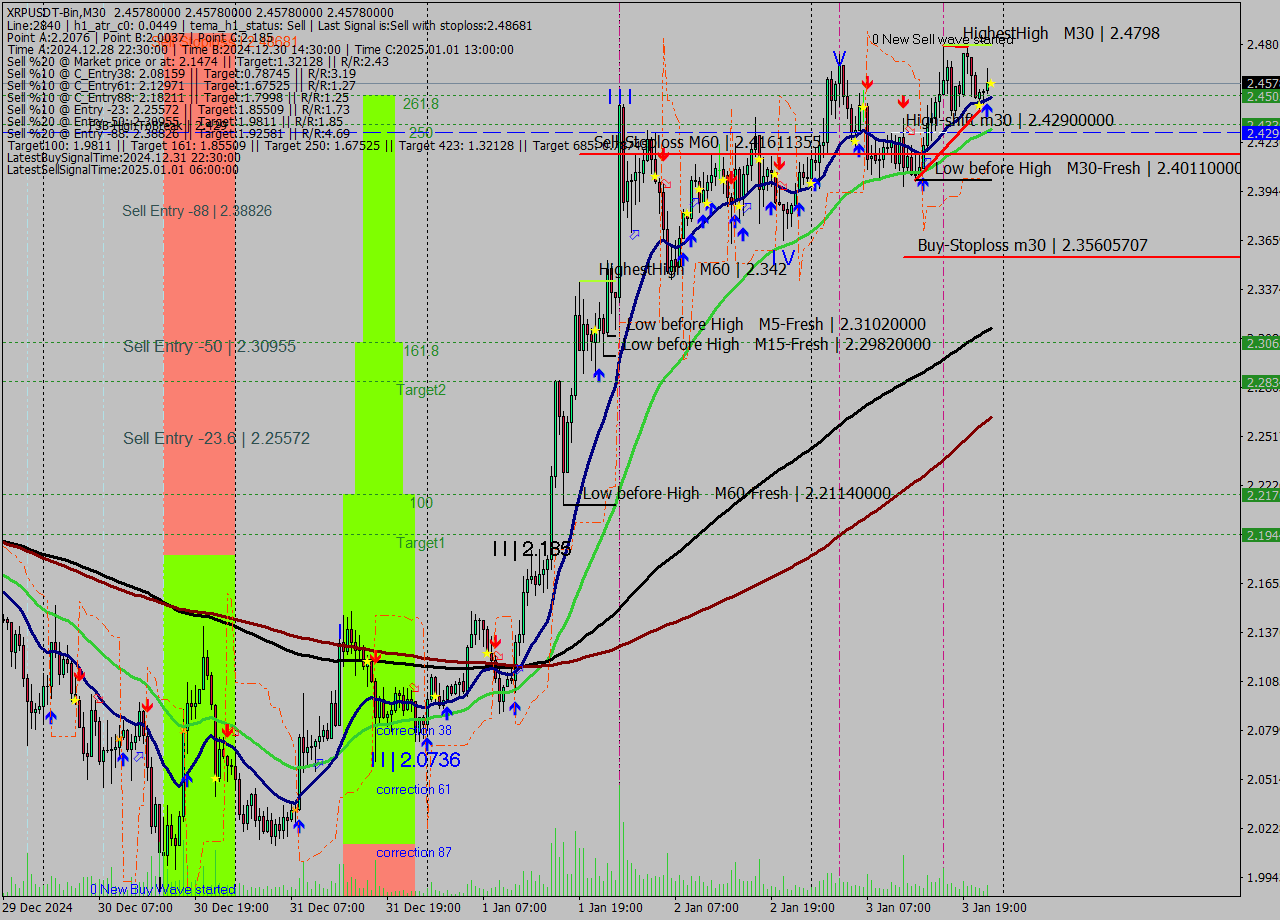Click the 'HighestHigh M30 | 2.4798' label

pyautogui.click(x=1061, y=33)
